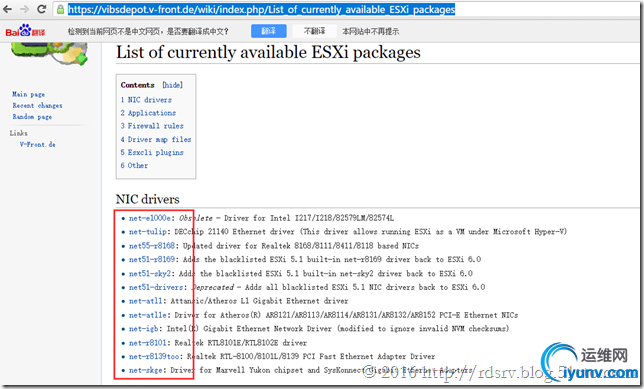Jump to 4 Driver map files section
The height and width of the screenshot is (389, 644).
pyautogui.click(x=156, y=139)
